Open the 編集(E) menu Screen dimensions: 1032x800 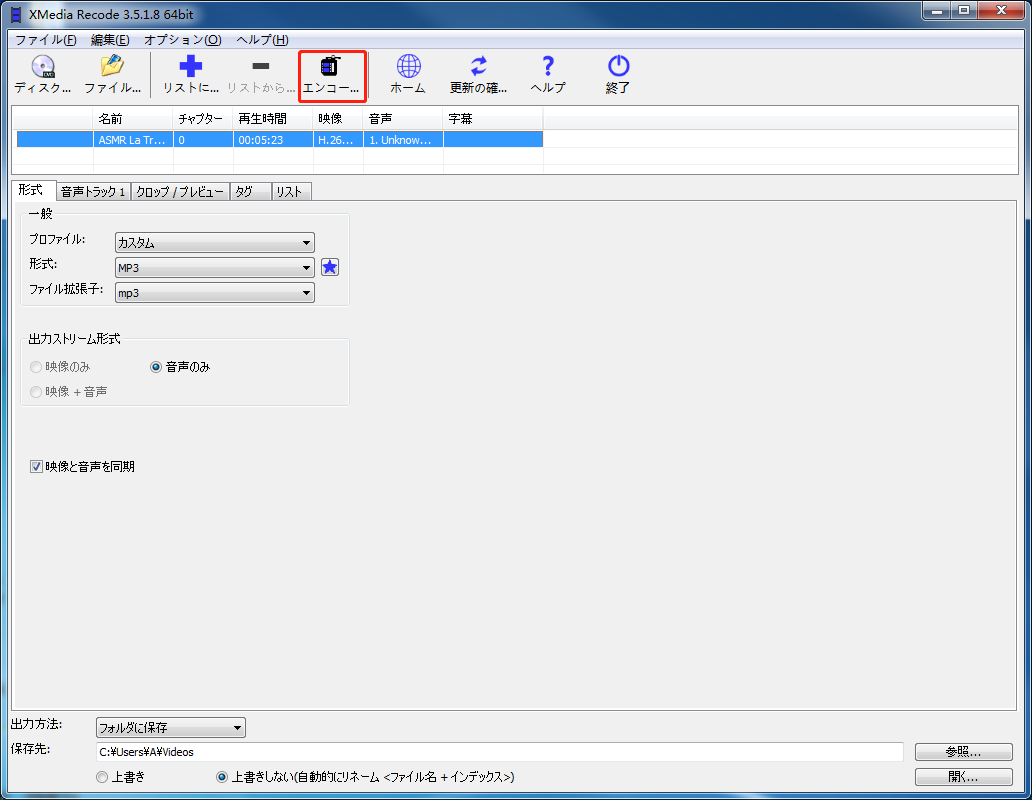110,39
